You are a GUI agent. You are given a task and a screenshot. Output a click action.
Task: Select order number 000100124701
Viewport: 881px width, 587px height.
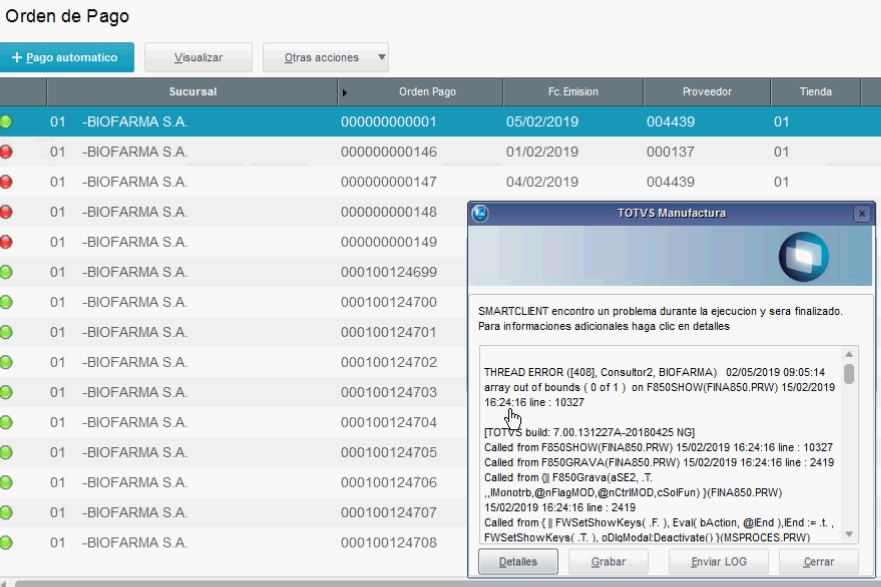[x=388, y=332]
